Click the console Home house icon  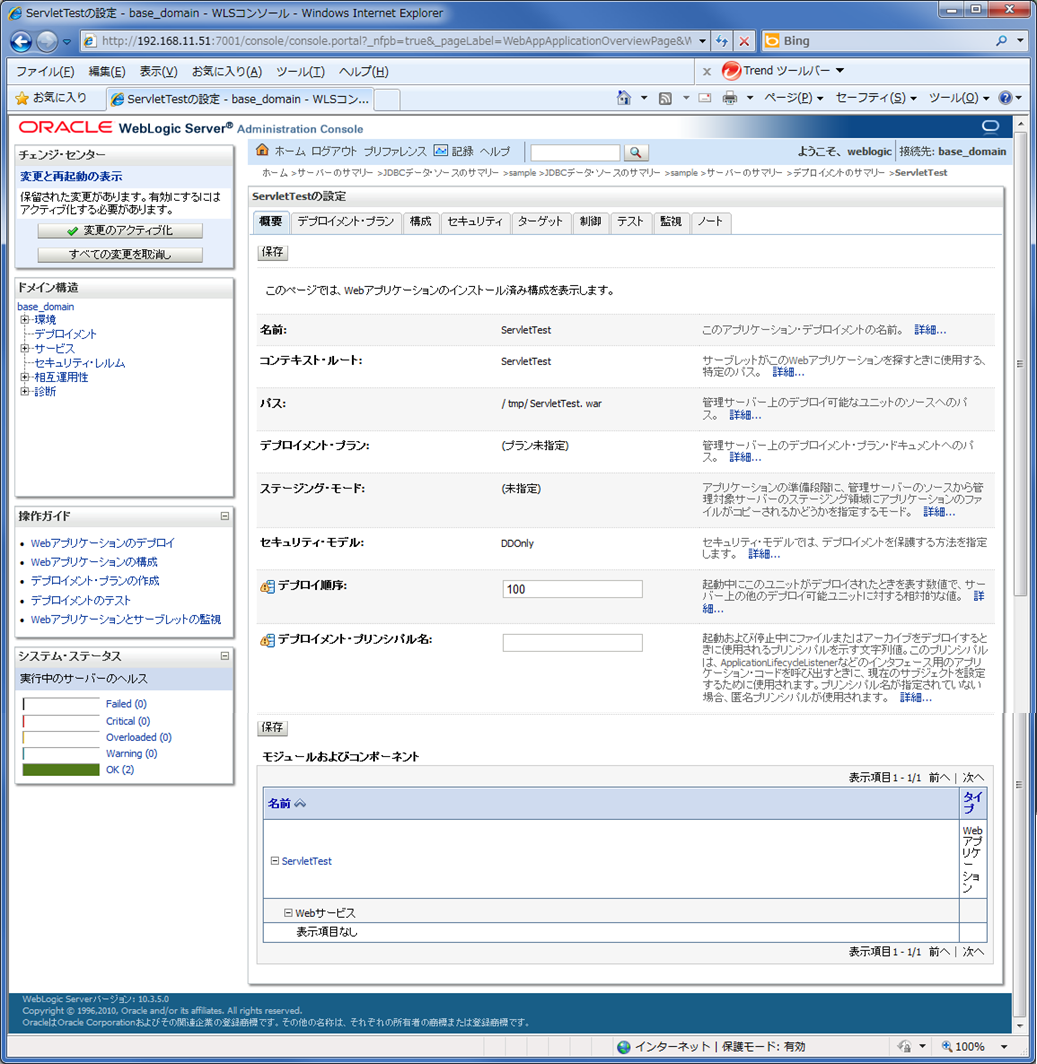click(262, 151)
